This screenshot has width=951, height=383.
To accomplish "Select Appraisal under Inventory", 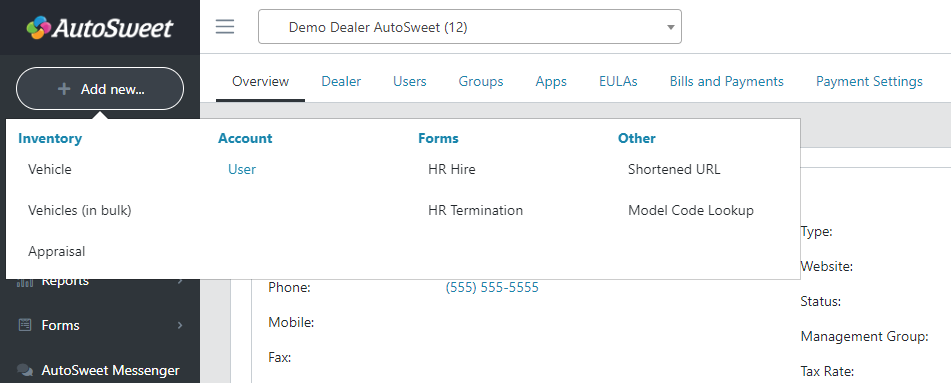I will tap(56, 251).
